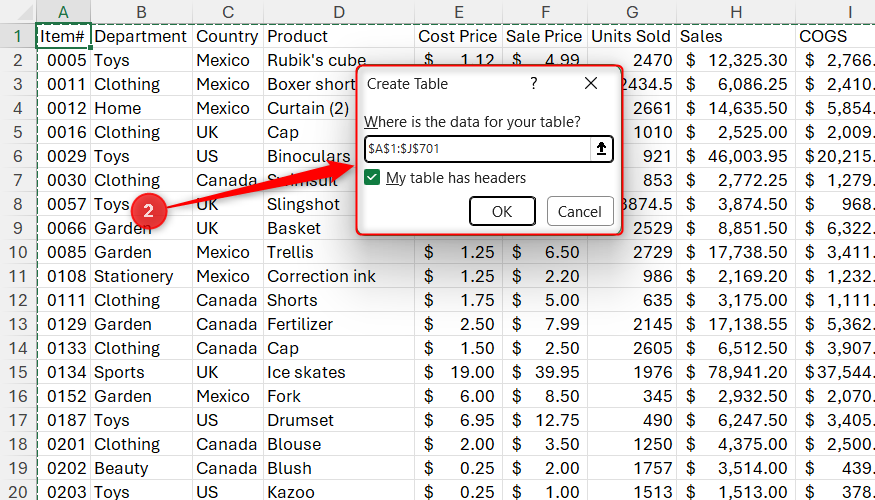Select column G header

pyautogui.click(x=632, y=12)
